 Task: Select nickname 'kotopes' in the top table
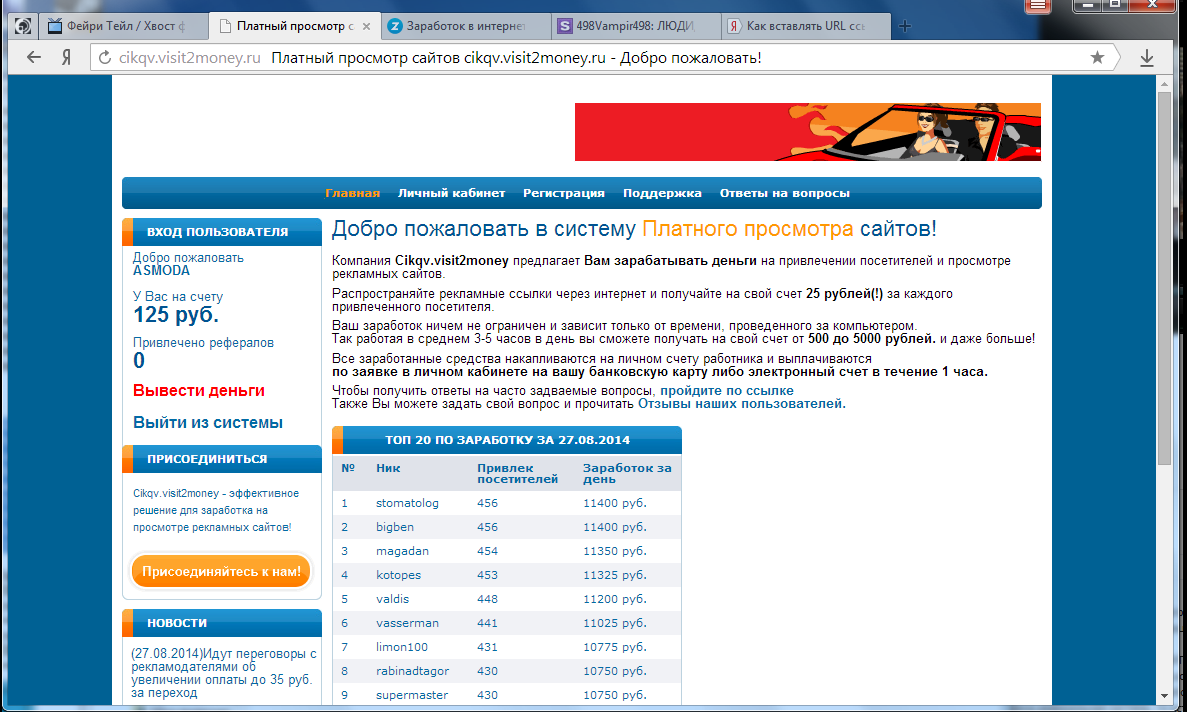pyautogui.click(x=398, y=575)
